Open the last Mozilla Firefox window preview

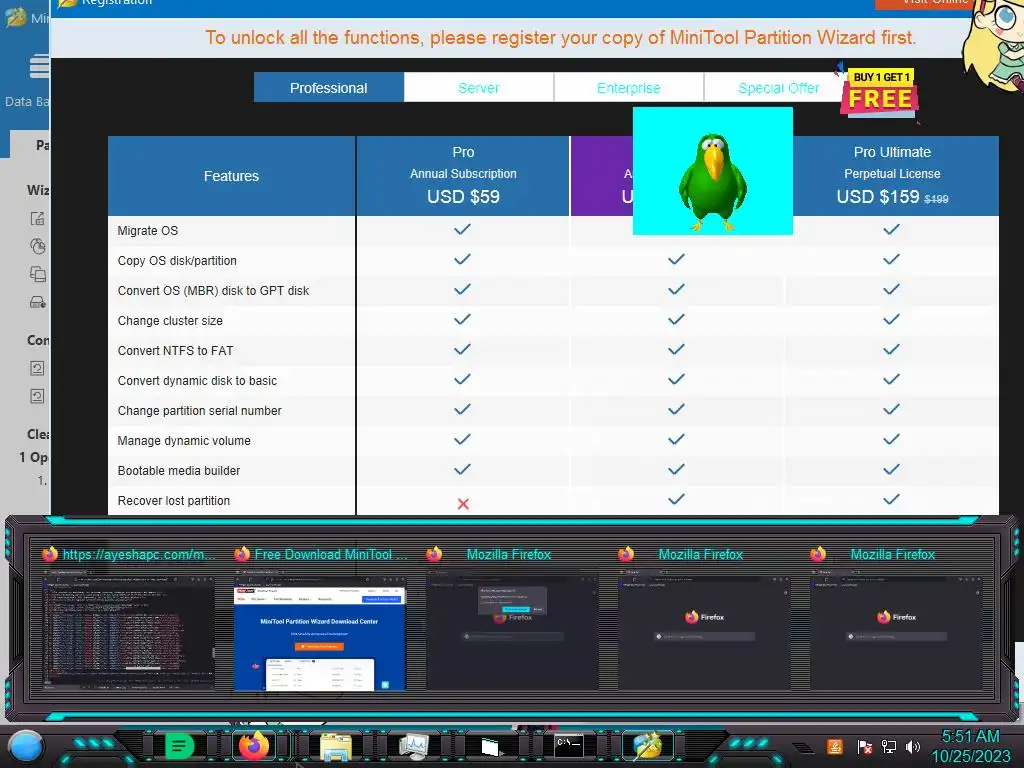click(896, 632)
